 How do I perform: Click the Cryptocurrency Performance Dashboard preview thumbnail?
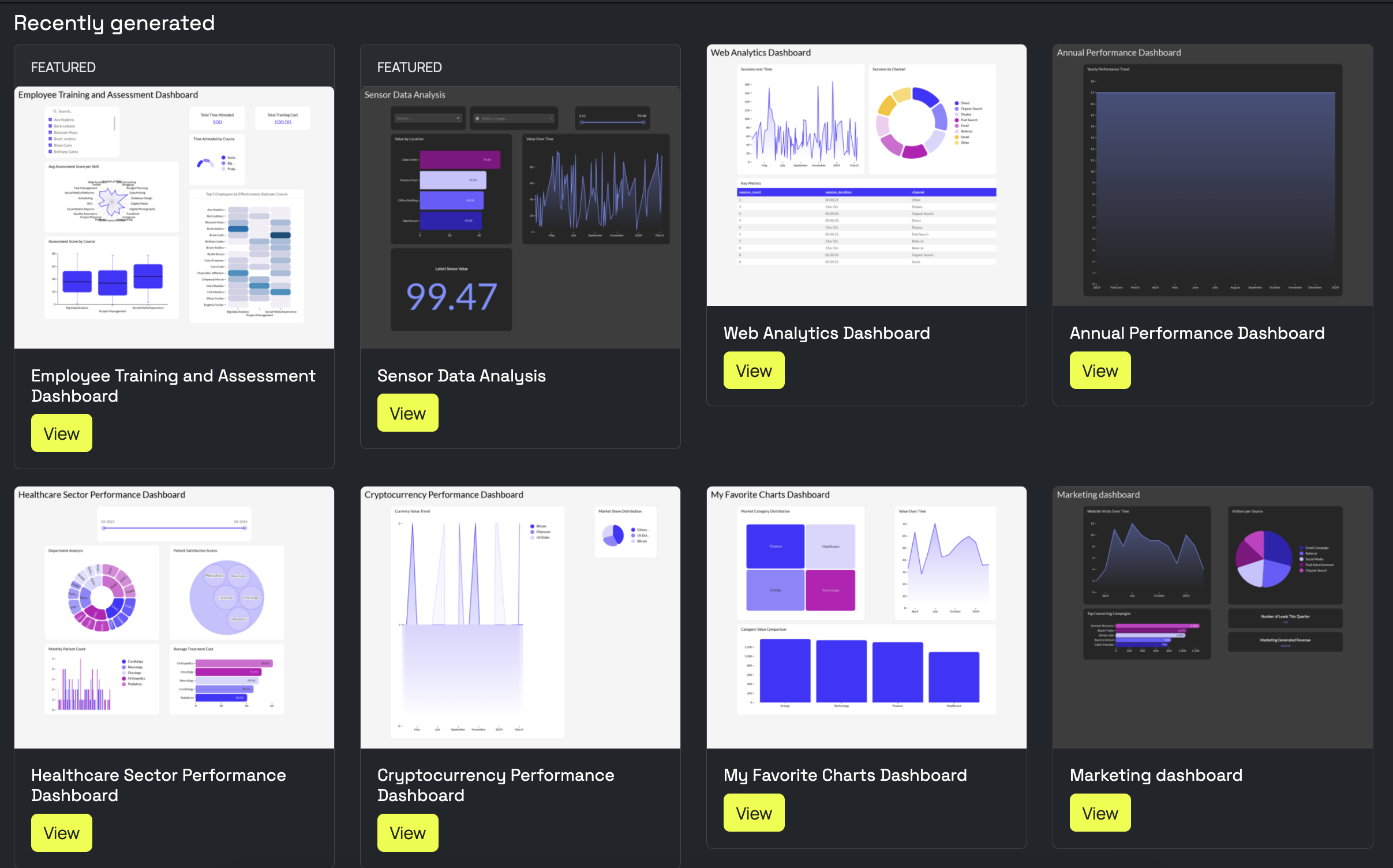tap(520, 618)
